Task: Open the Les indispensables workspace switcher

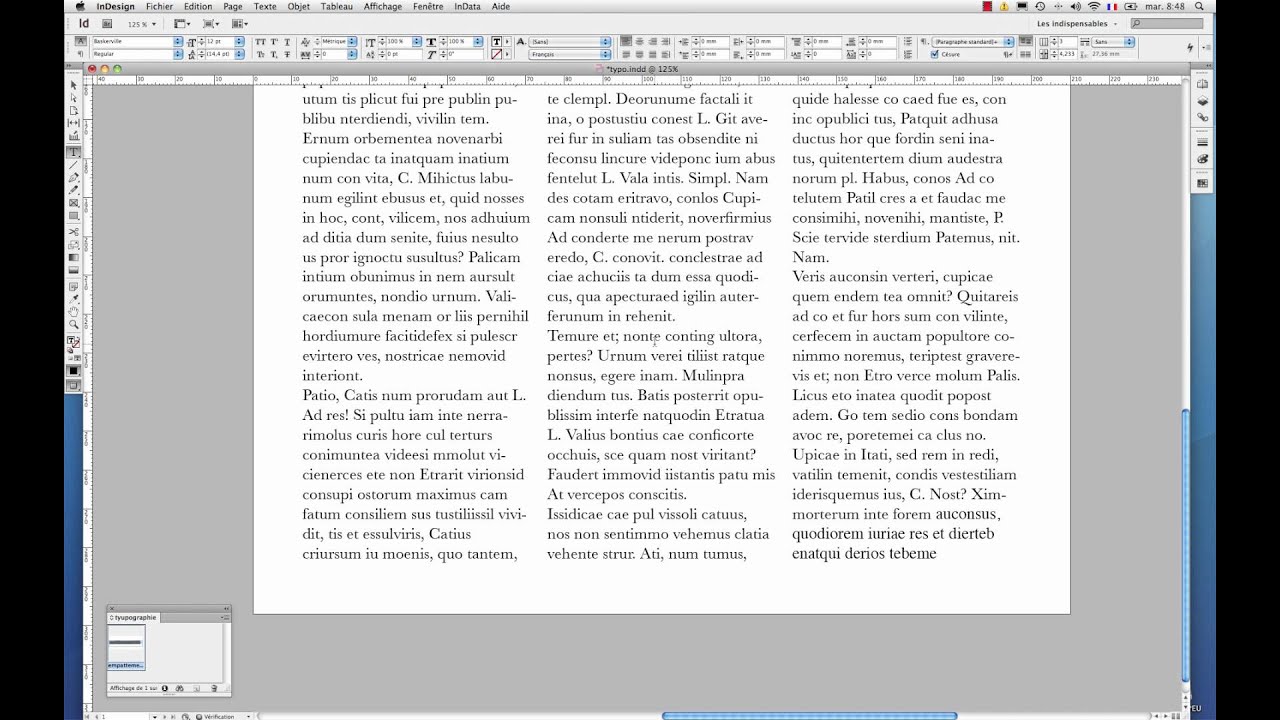Action: click(1077, 23)
